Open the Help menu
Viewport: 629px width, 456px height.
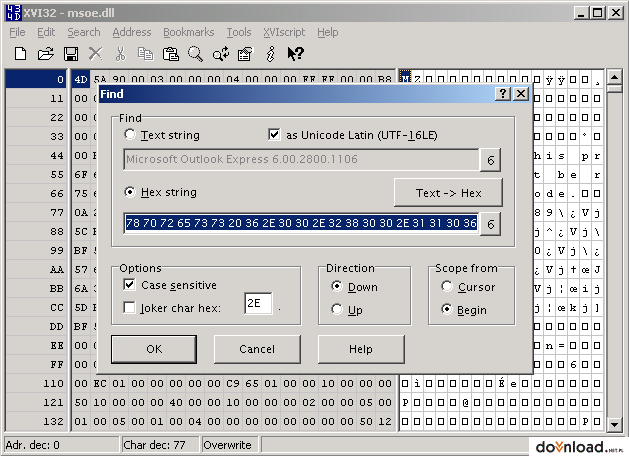(327, 32)
